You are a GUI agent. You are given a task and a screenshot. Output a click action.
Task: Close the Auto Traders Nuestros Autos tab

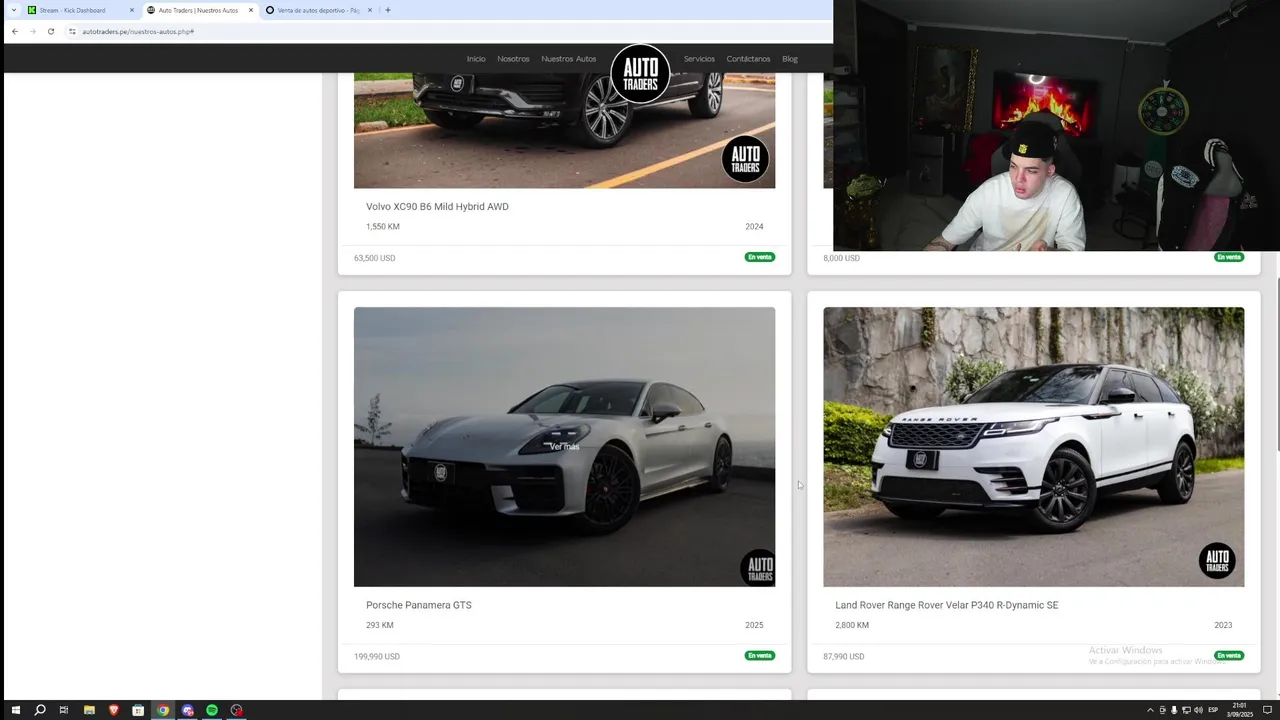click(x=251, y=10)
